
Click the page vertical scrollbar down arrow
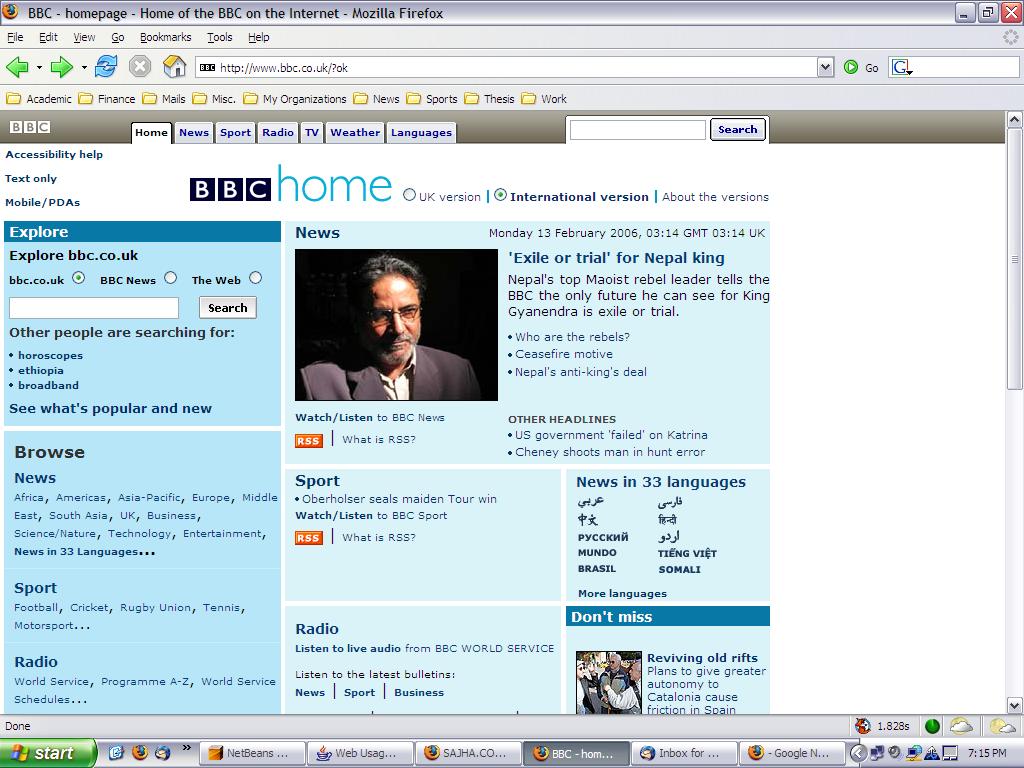pos(1014,704)
